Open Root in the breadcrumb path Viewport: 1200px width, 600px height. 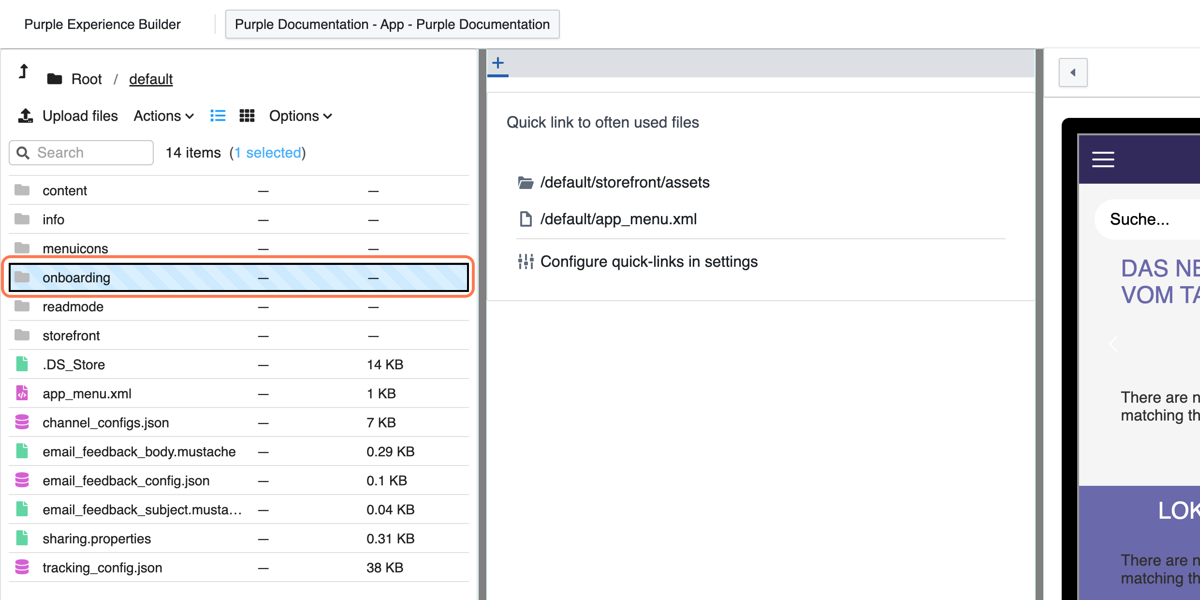click(x=87, y=79)
